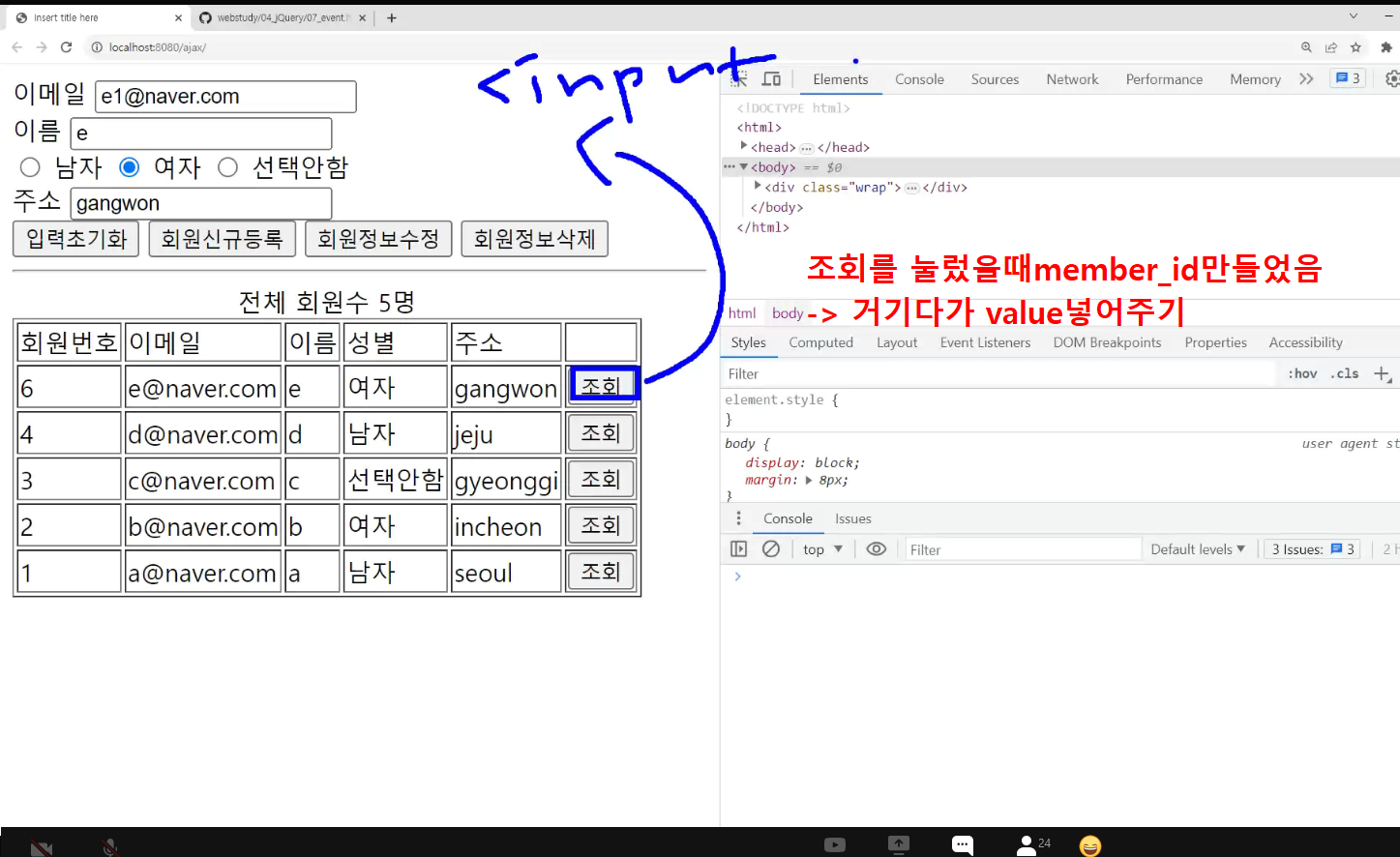
Task: Open the zoom magnifier in address bar
Action: tap(1306, 46)
